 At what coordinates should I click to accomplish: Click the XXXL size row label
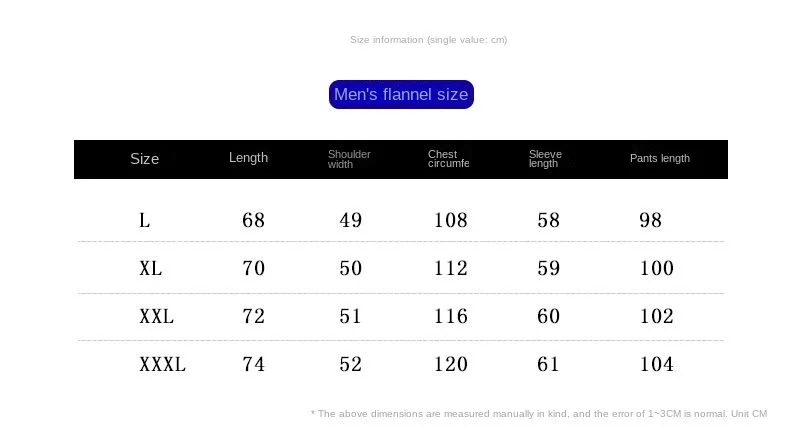point(162,364)
